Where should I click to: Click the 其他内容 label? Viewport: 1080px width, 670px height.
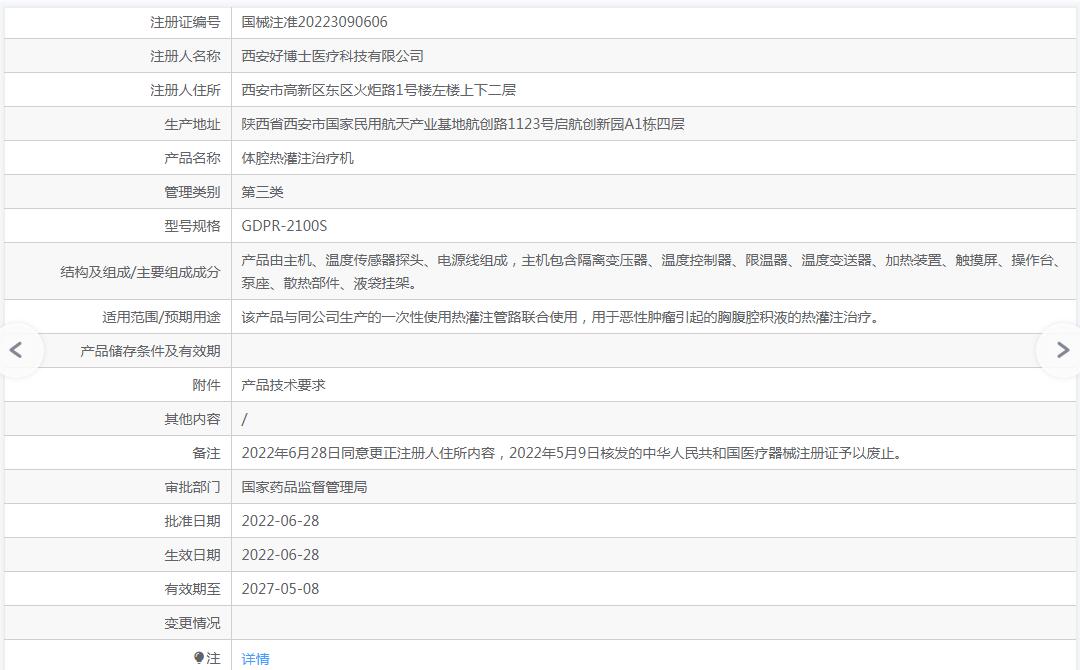click(x=191, y=419)
